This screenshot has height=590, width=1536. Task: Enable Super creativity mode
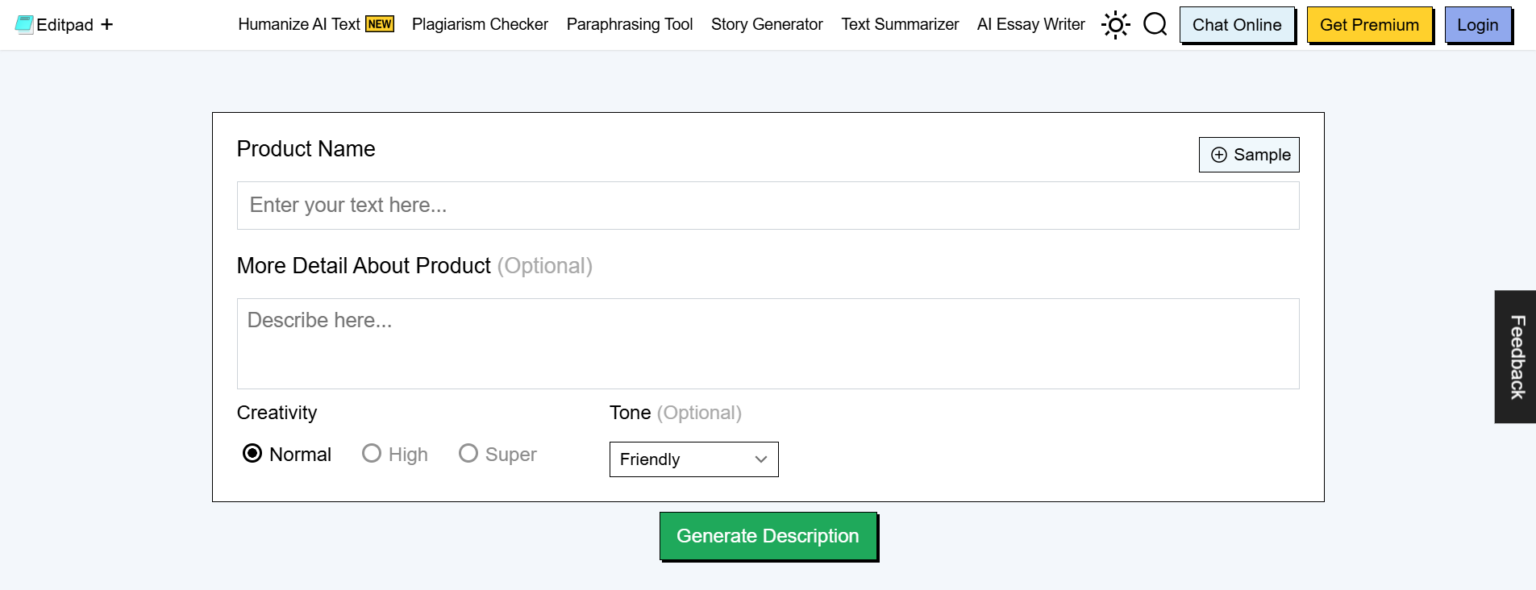(468, 453)
